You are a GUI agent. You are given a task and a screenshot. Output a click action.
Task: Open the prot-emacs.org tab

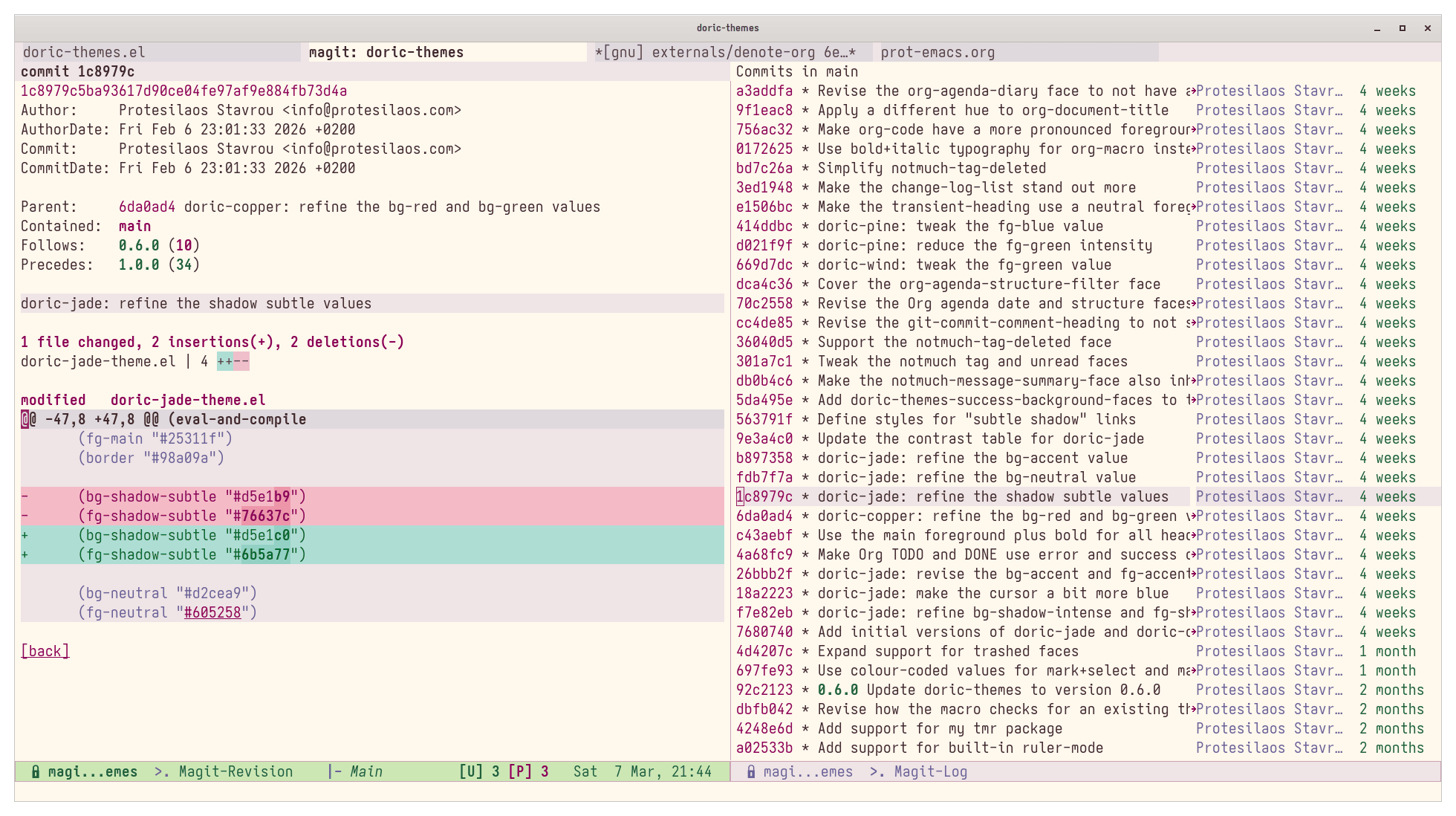(937, 52)
